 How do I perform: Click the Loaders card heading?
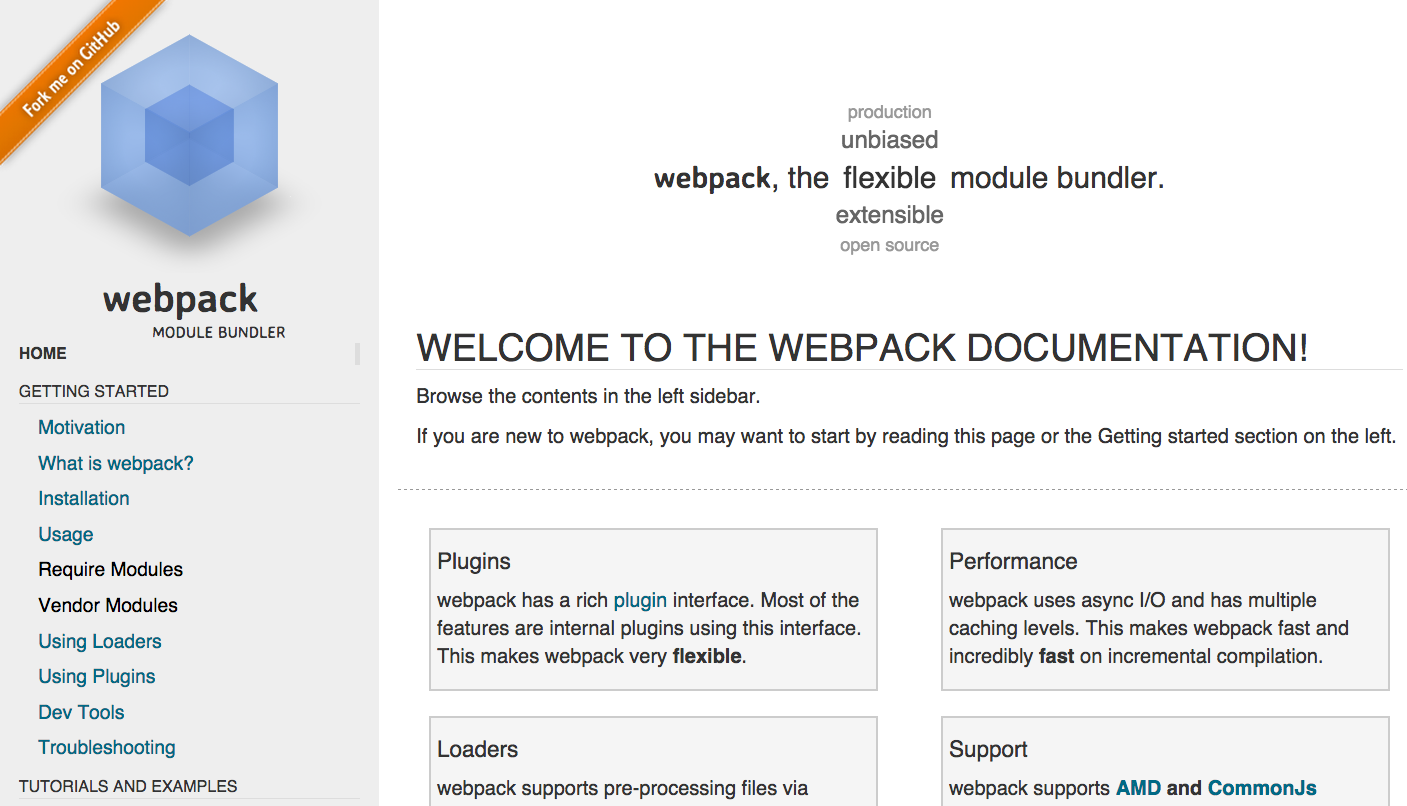coord(478,749)
